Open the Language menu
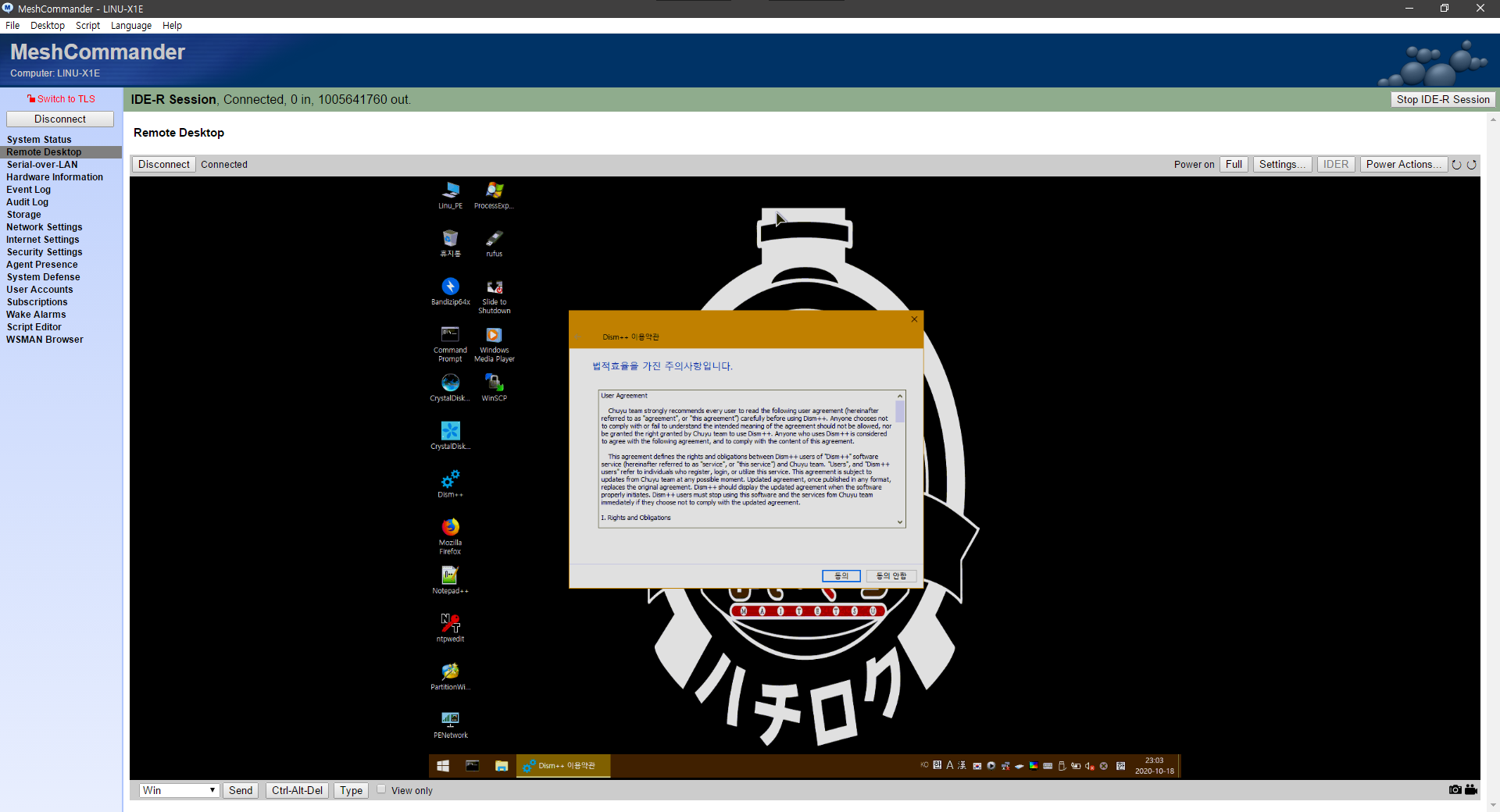 tap(131, 26)
